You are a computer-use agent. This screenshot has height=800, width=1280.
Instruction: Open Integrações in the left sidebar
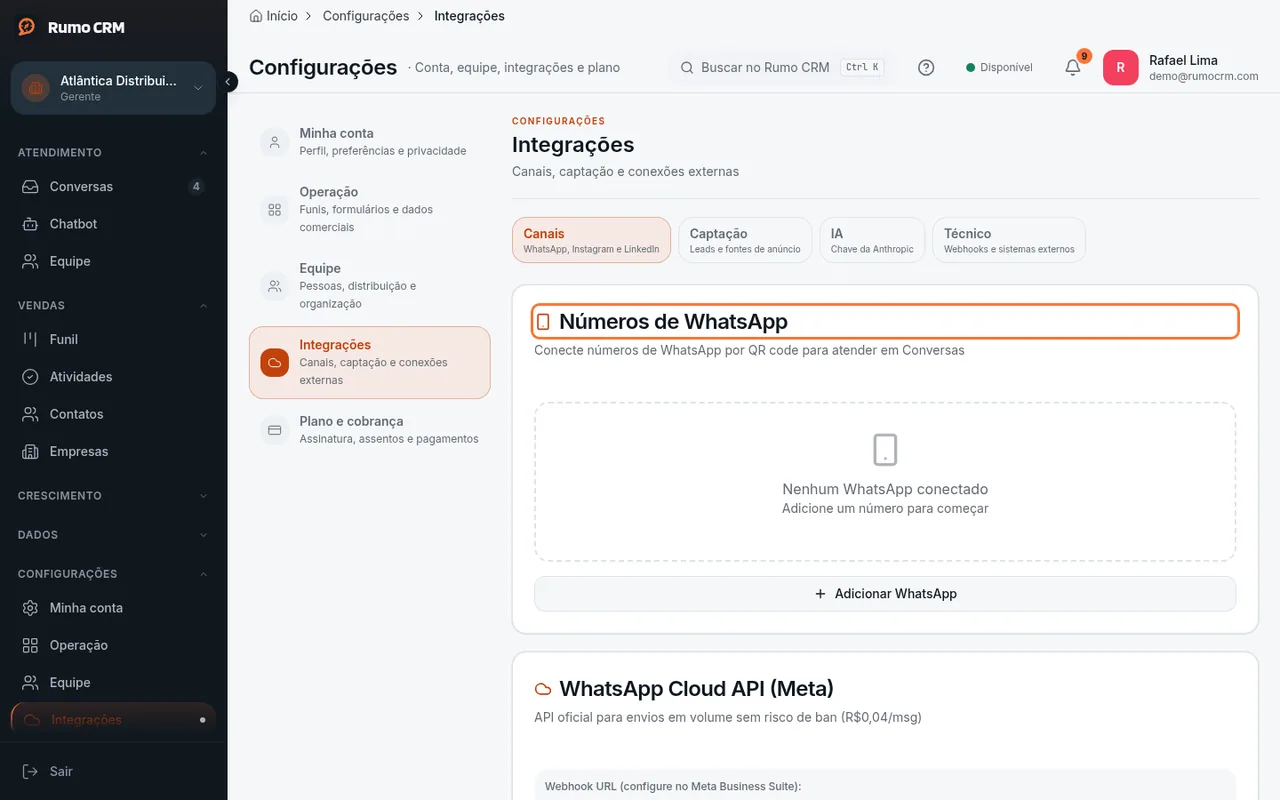coord(113,720)
